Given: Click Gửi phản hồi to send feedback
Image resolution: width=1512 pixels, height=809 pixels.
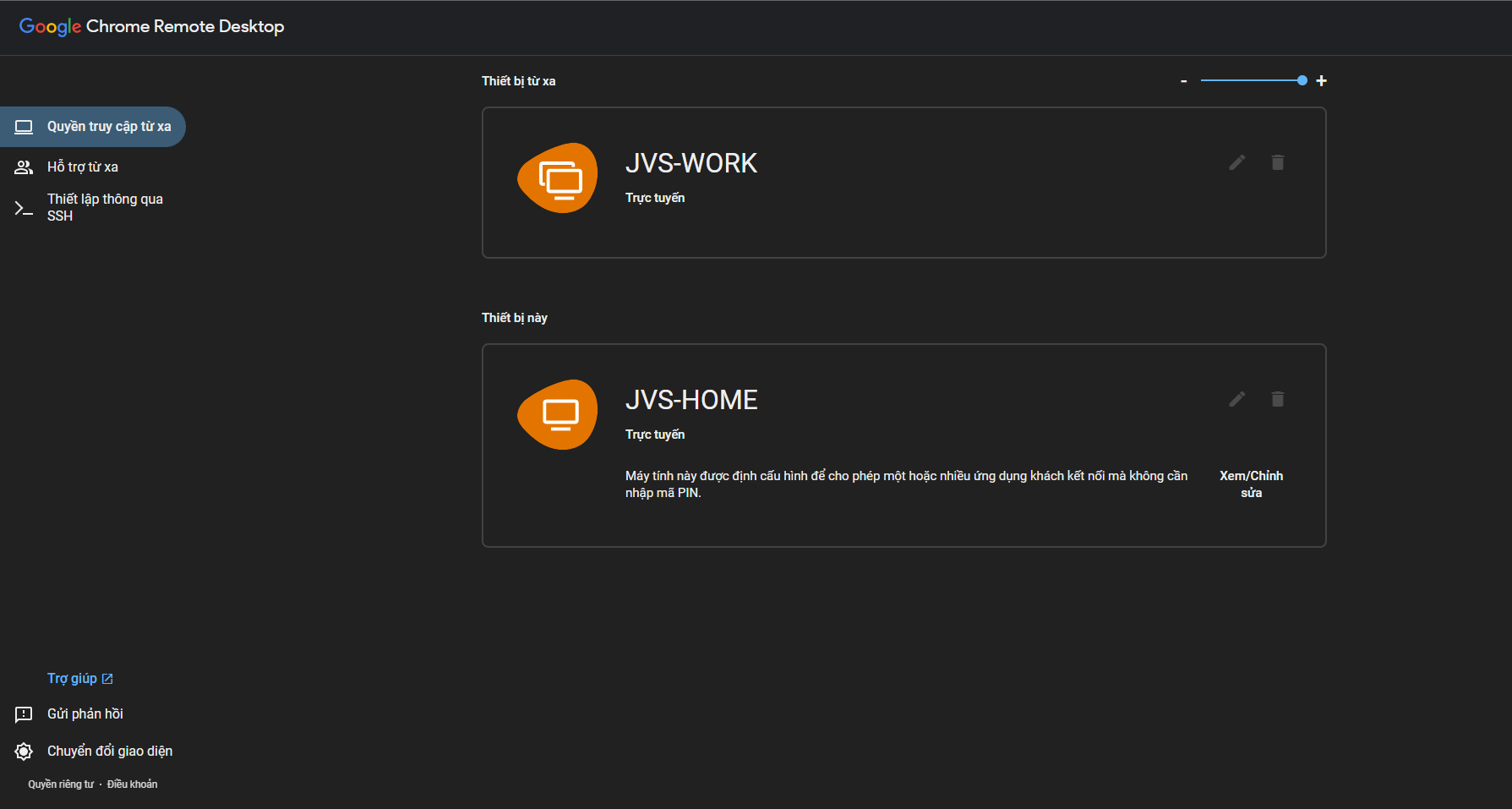Looking at the screenshot, I should click(x=85, y=714).
